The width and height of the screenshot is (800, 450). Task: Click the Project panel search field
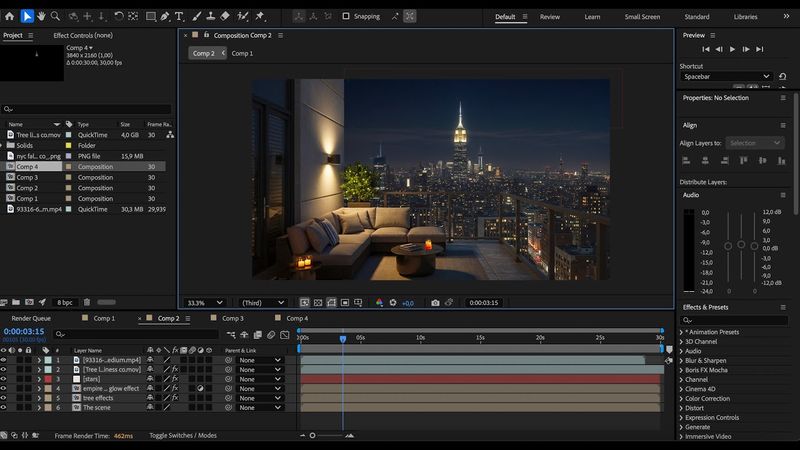tap(87, 109)
